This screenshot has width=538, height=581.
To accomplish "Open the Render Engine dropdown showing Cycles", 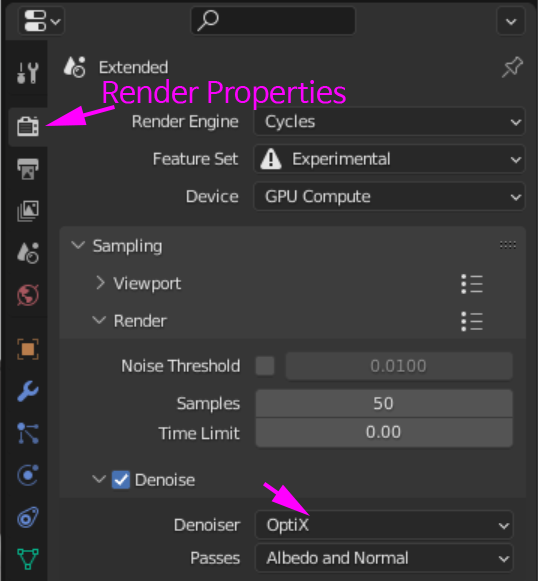I will [x=389, y=122].
